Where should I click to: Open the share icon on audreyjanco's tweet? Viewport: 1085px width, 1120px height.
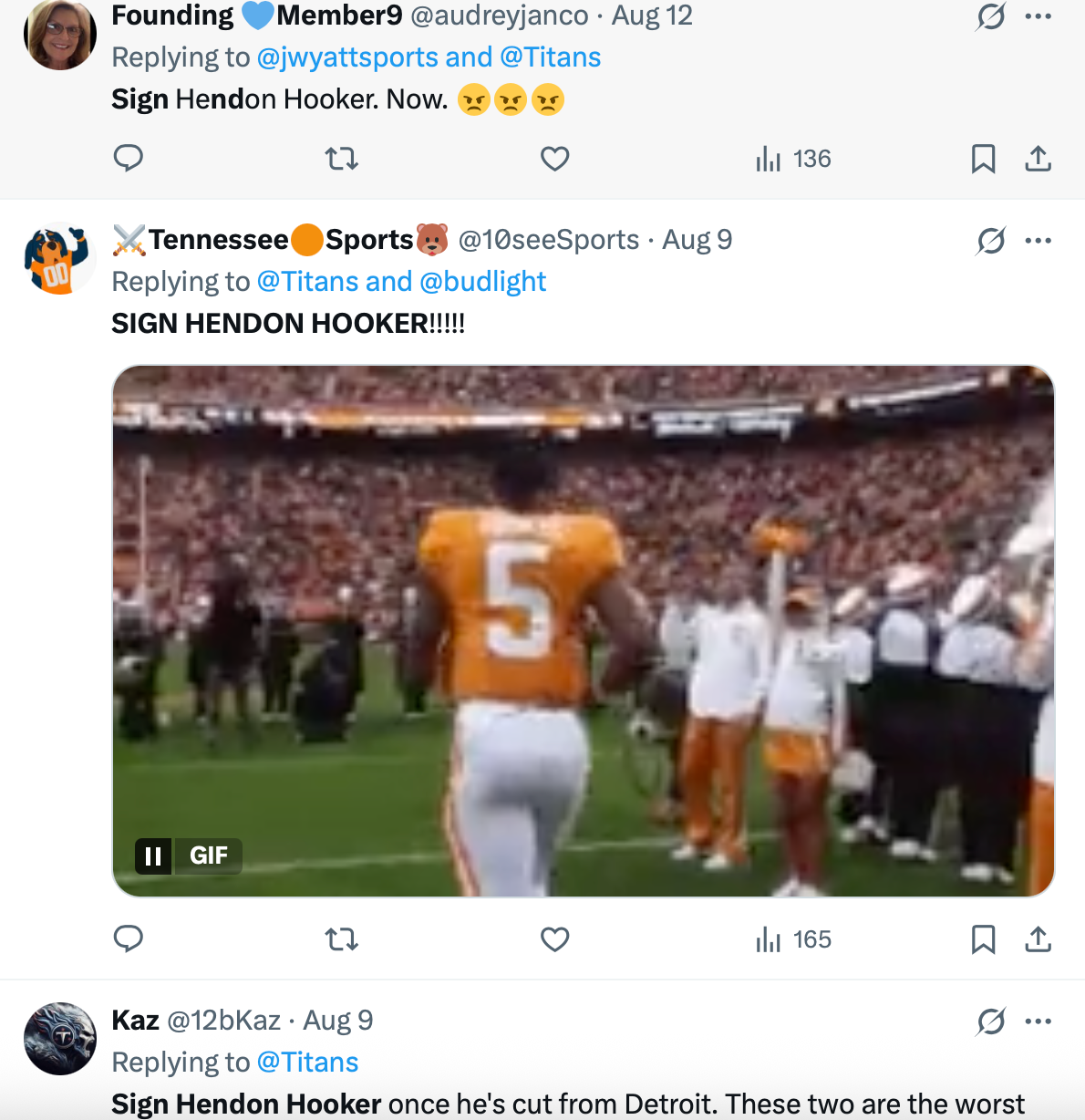coord(1038,158)
